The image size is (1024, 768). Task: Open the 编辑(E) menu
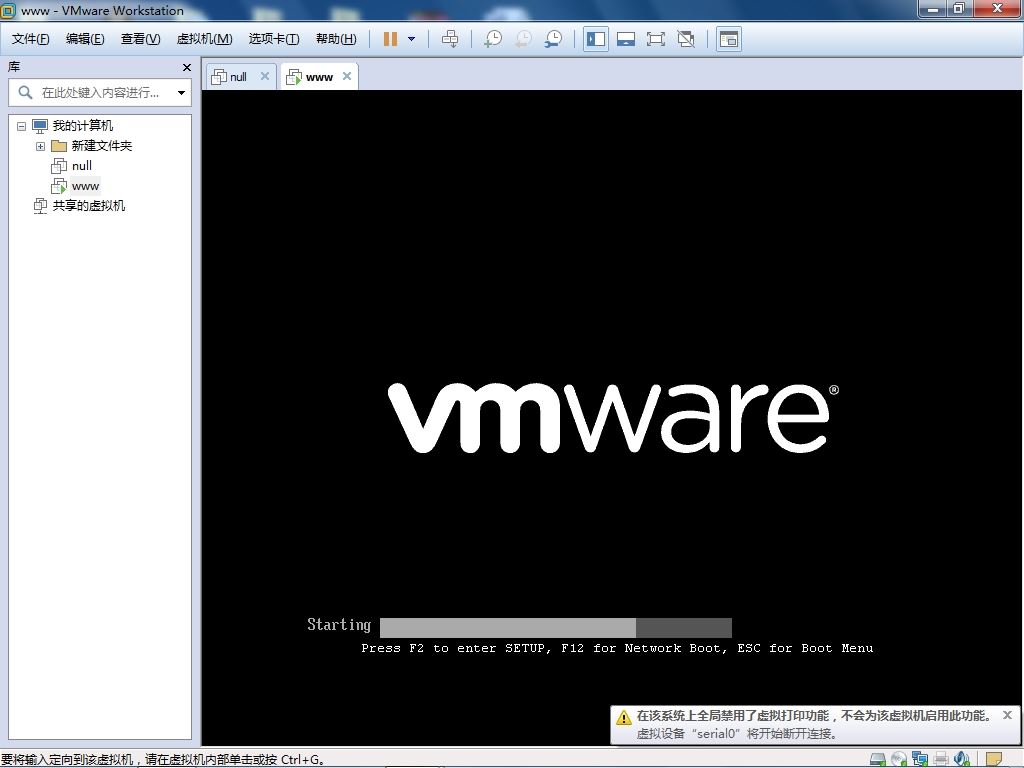click(85, 39)
